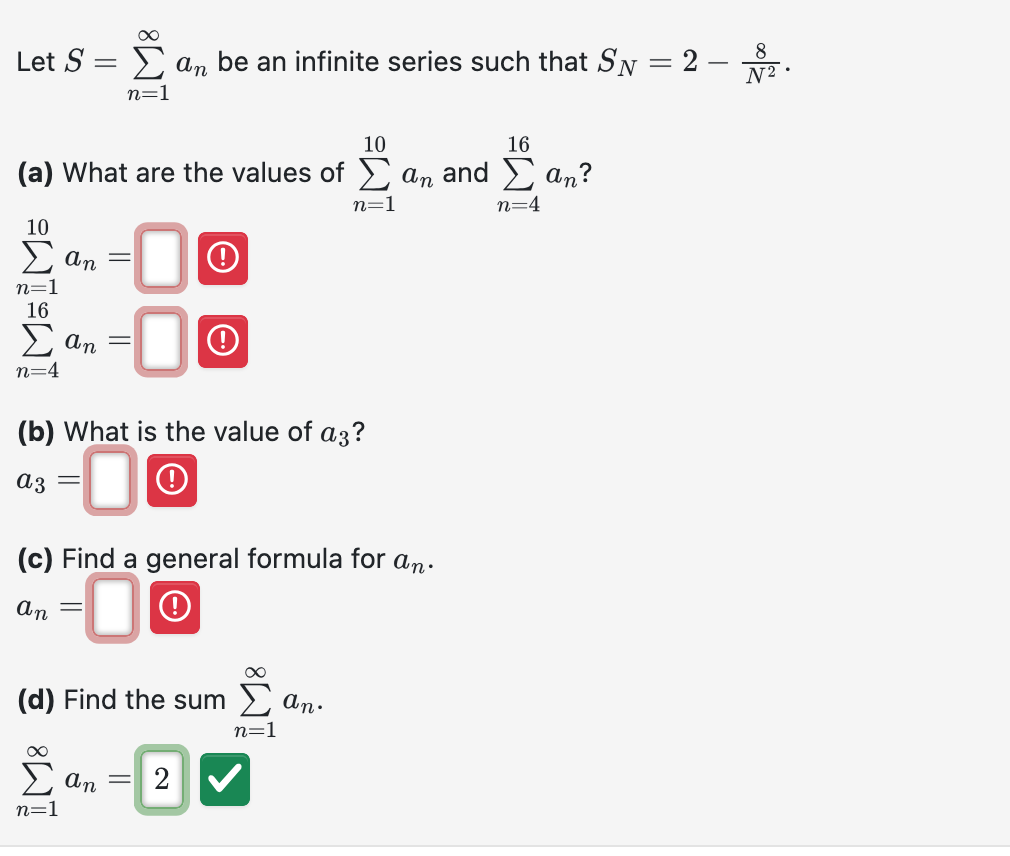Screen dimensions: 1010x856
Task: Select the red warning badge in part (a) top row
Action: pos(222,258)
